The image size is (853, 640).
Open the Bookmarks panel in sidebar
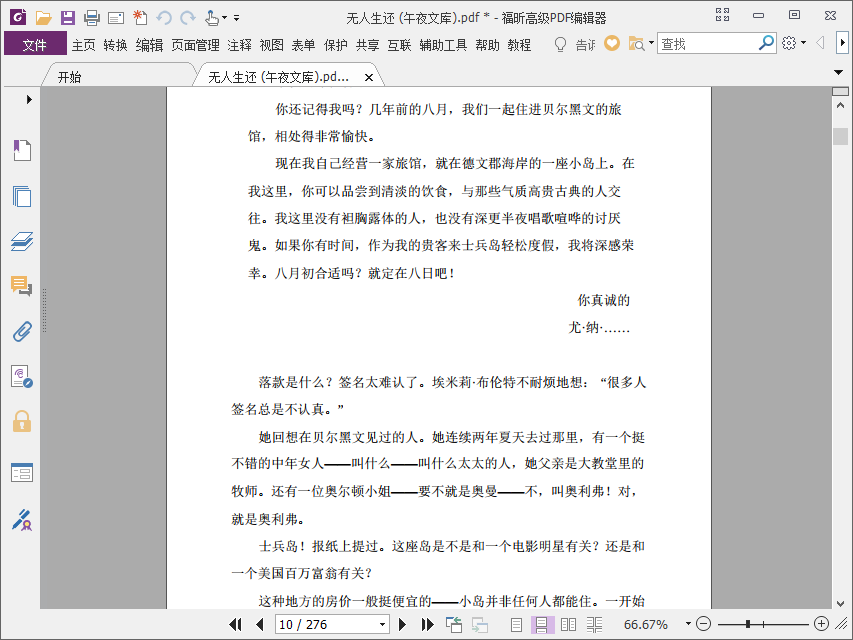pyautogui.click(x=22, y=150)
